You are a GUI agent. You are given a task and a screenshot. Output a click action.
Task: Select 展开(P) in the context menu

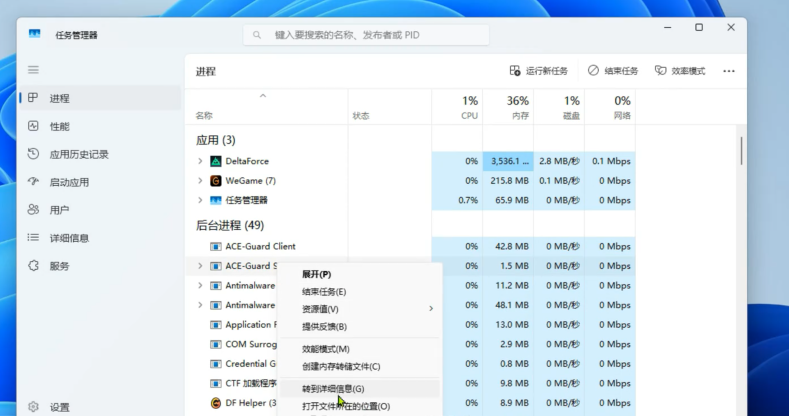coord(359,274)
